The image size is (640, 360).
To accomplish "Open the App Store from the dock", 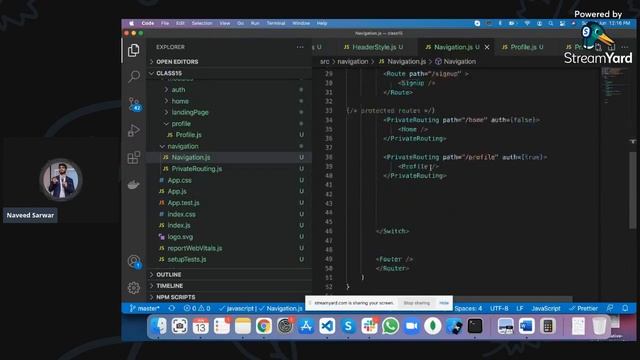I will tap(306, 326).
